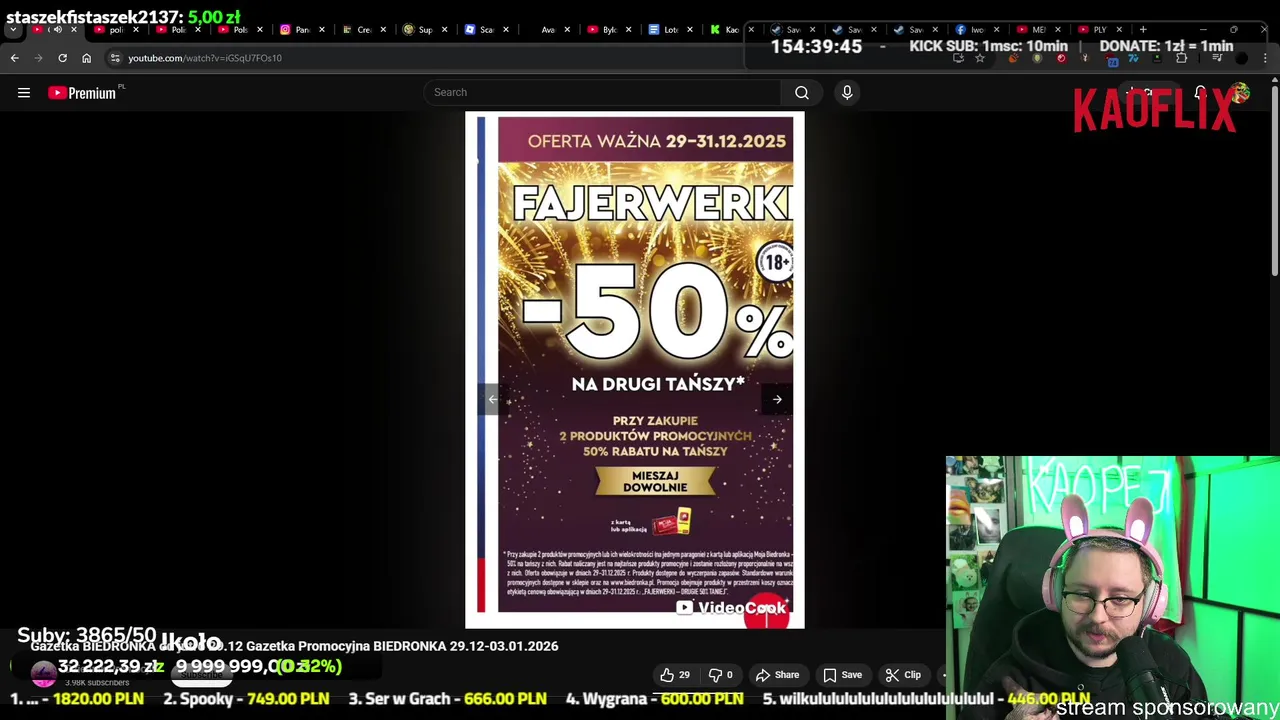This screenshot has height=720, width=1280.
Task: Open YouTube notifications bell
Action: tap(1200, 93)
